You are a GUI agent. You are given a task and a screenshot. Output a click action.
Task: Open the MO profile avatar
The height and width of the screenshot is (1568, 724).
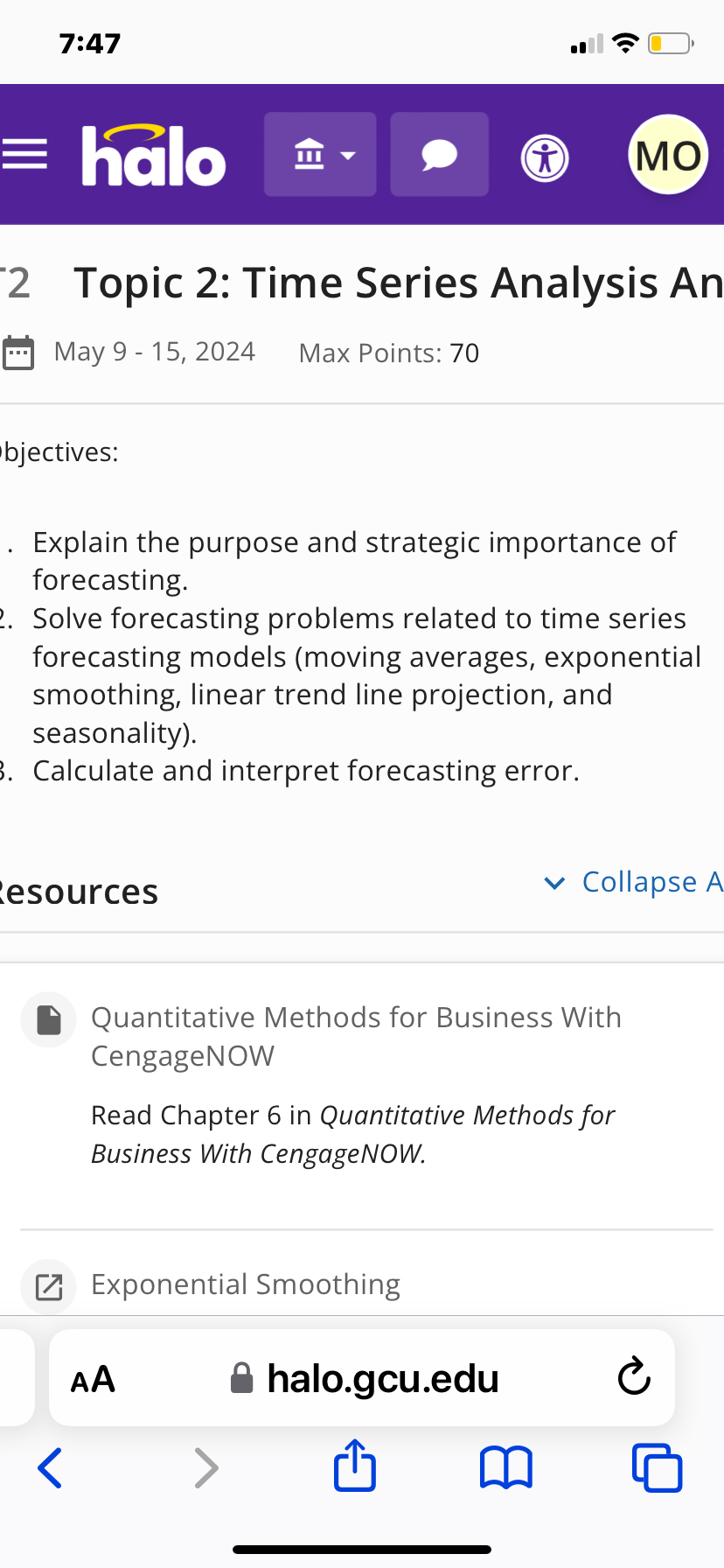point(668,154)
